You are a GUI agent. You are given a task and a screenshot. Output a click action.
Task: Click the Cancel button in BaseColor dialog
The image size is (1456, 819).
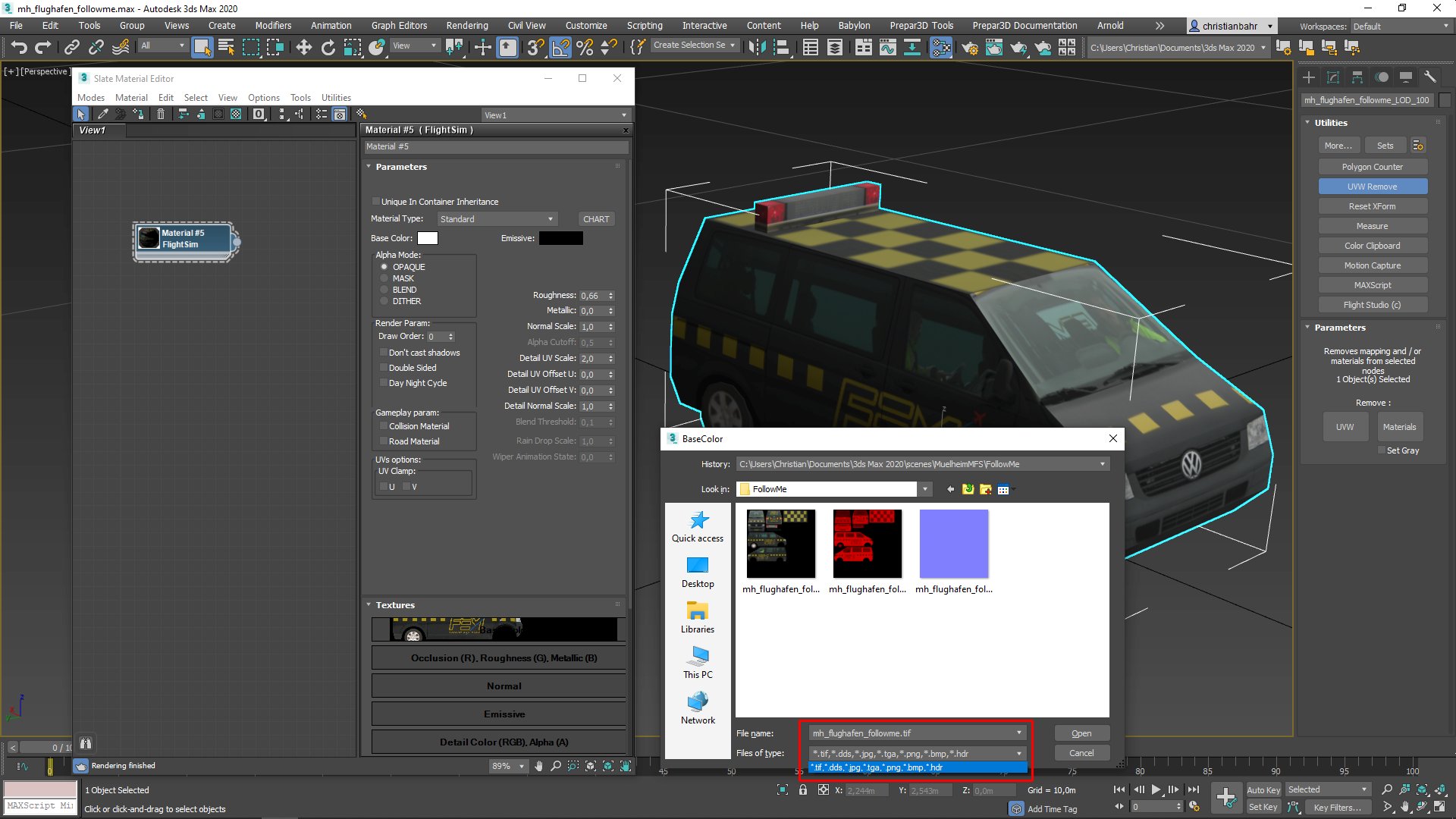[x=1081, y=753]
